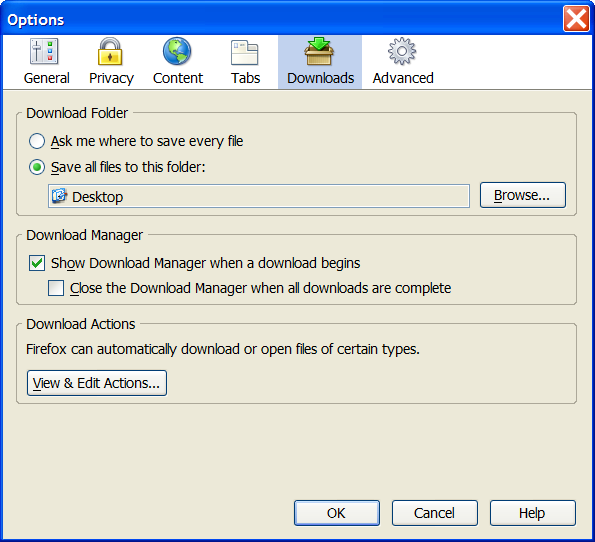Click the Desktop folder icon in path field
Screen dimensions: 595x542
click(59, 196)
